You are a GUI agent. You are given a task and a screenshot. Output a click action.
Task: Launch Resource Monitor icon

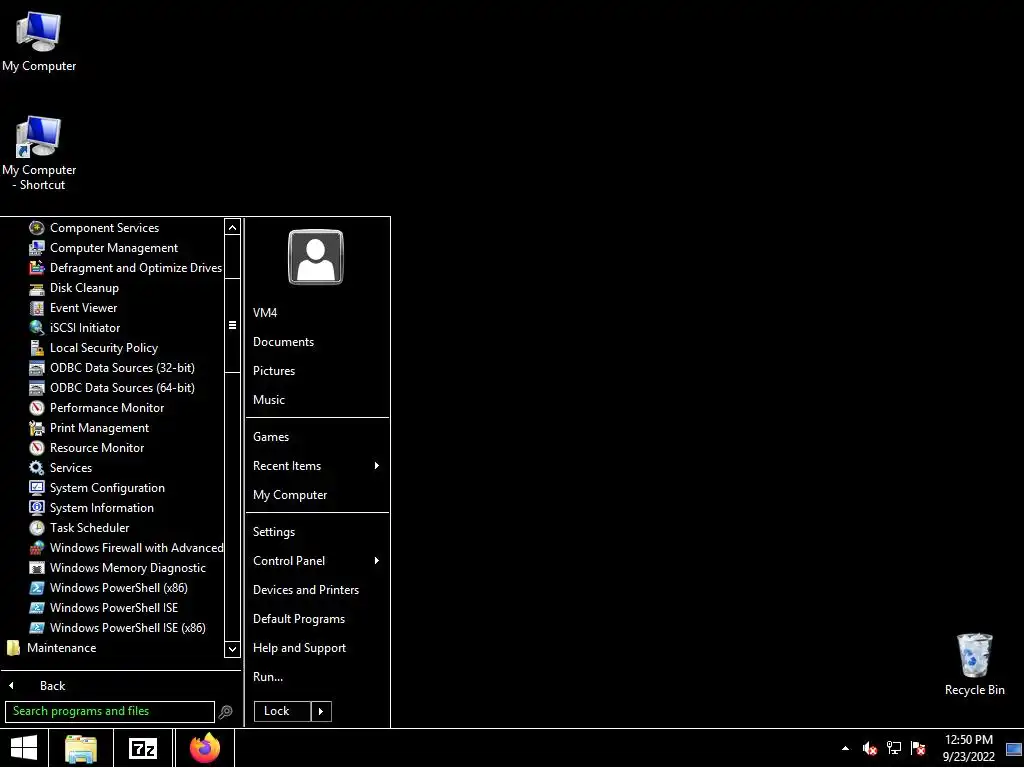coord(37,448)
